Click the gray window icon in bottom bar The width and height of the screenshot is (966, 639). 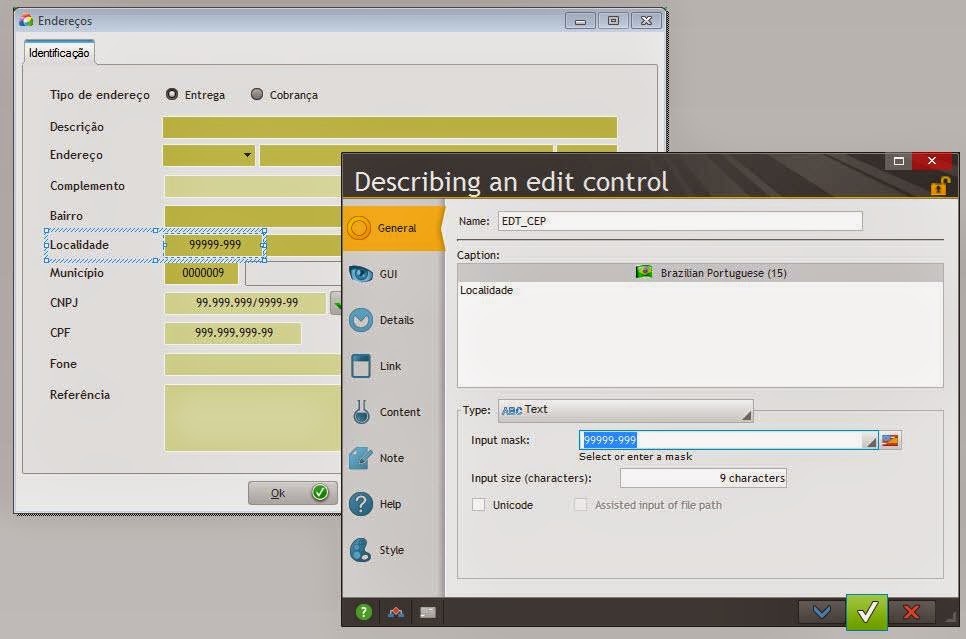coord(428,612)
